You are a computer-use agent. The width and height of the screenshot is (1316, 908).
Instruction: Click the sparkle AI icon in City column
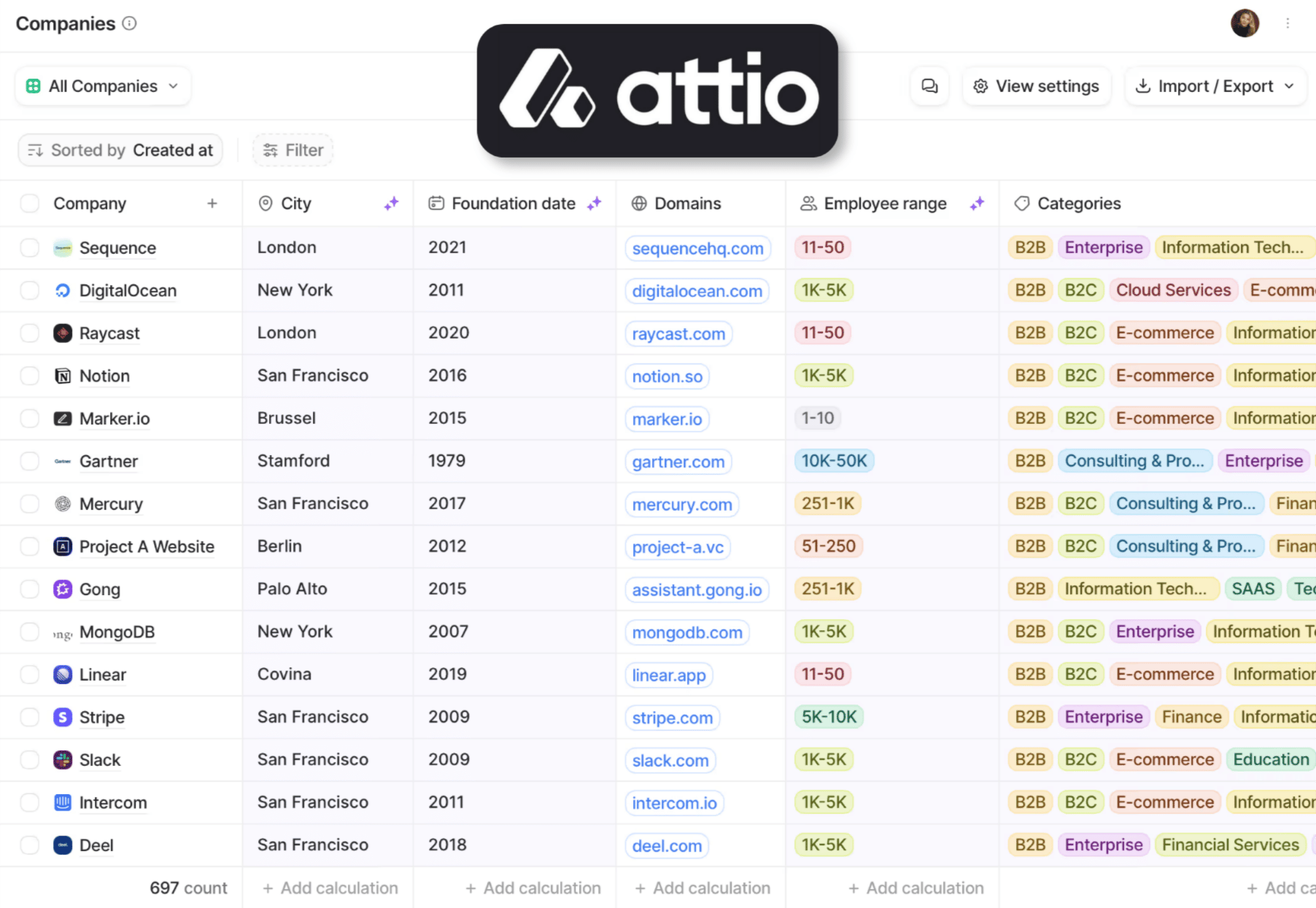pyautogui.click(x=392, y=203)
